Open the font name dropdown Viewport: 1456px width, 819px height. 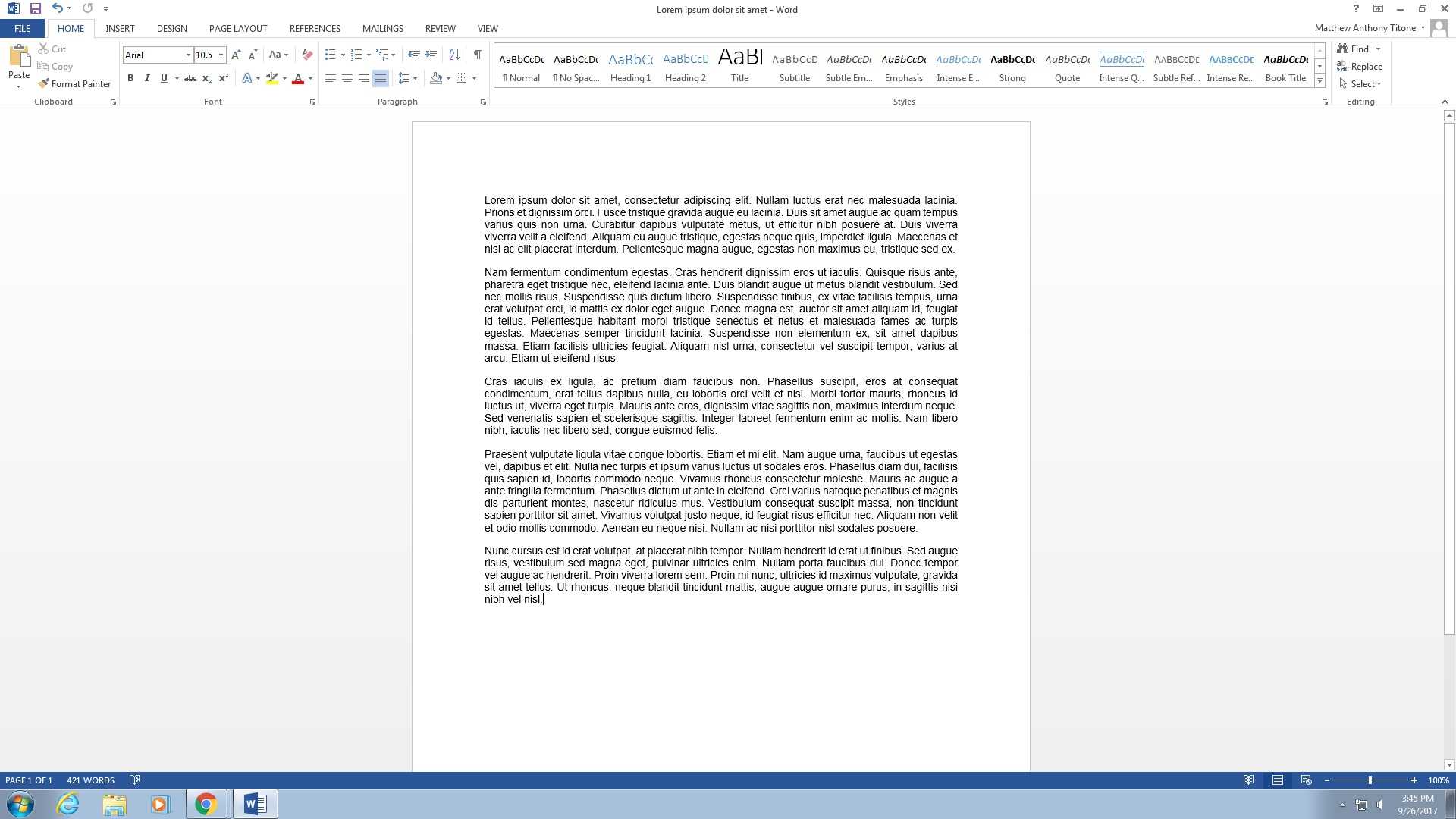[x=188, y=55]
